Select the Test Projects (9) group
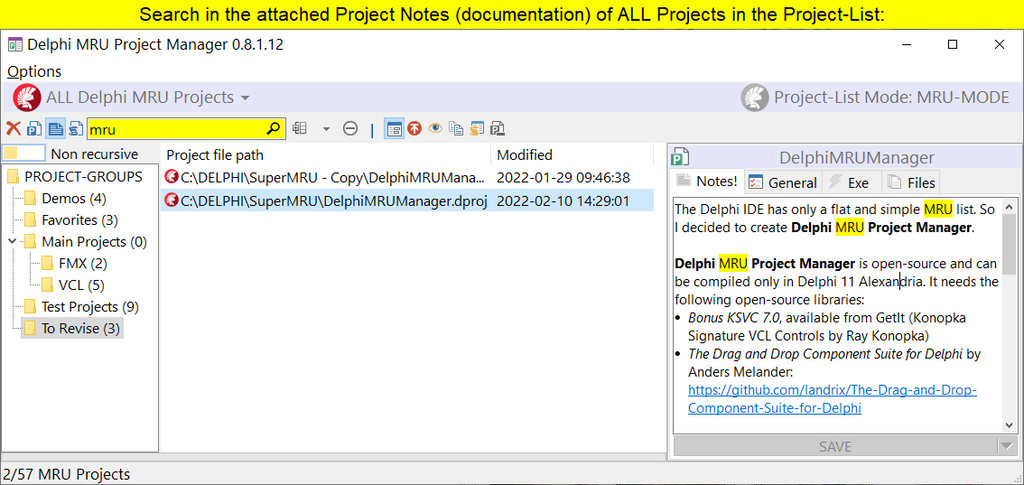Viewport: 1024px width, 485px height. pyautogui.click(x=89, y=307)
